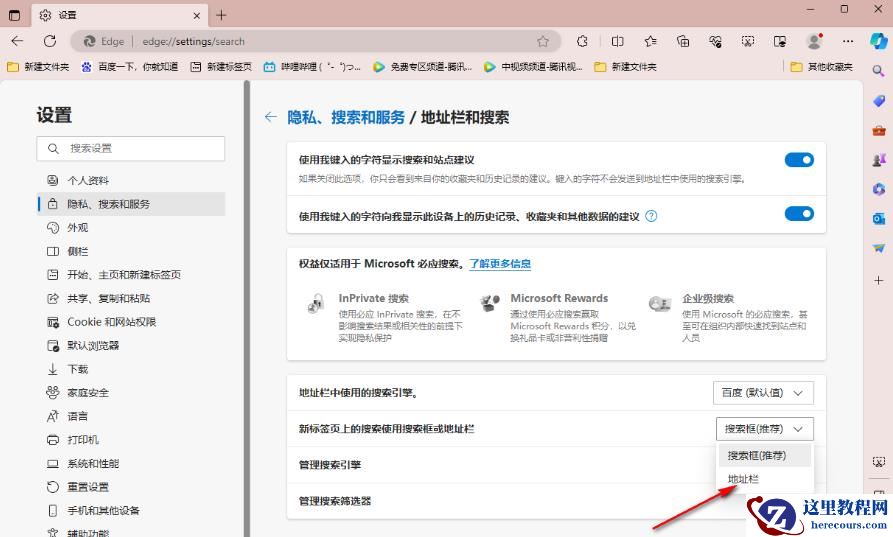Viewport: 893px width, 537px height.
Task: Refresh the settings page
Action: 50,41
